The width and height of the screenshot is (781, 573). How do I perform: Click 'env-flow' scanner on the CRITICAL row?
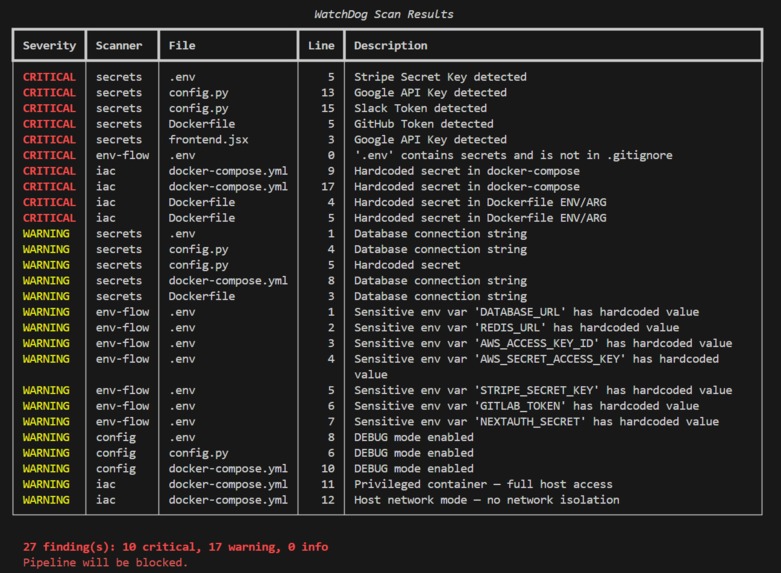point(122,155)
